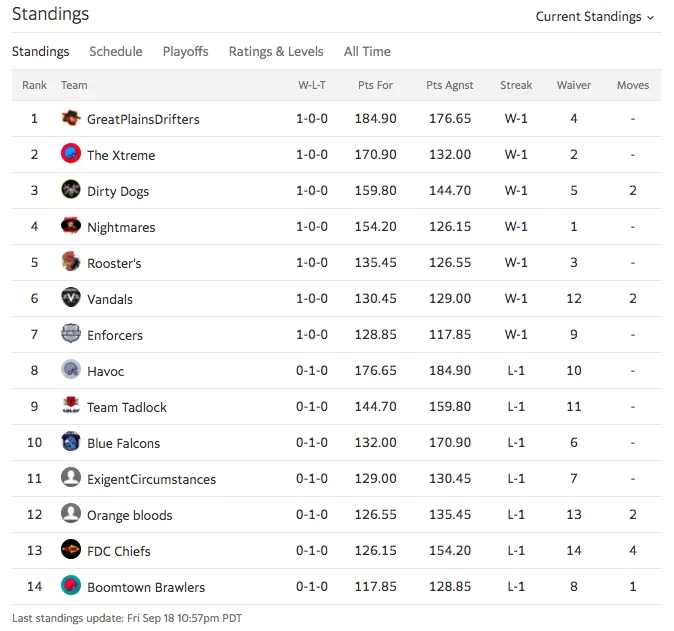Click The Xtreme blue helmet logo

tap(71, 153)
